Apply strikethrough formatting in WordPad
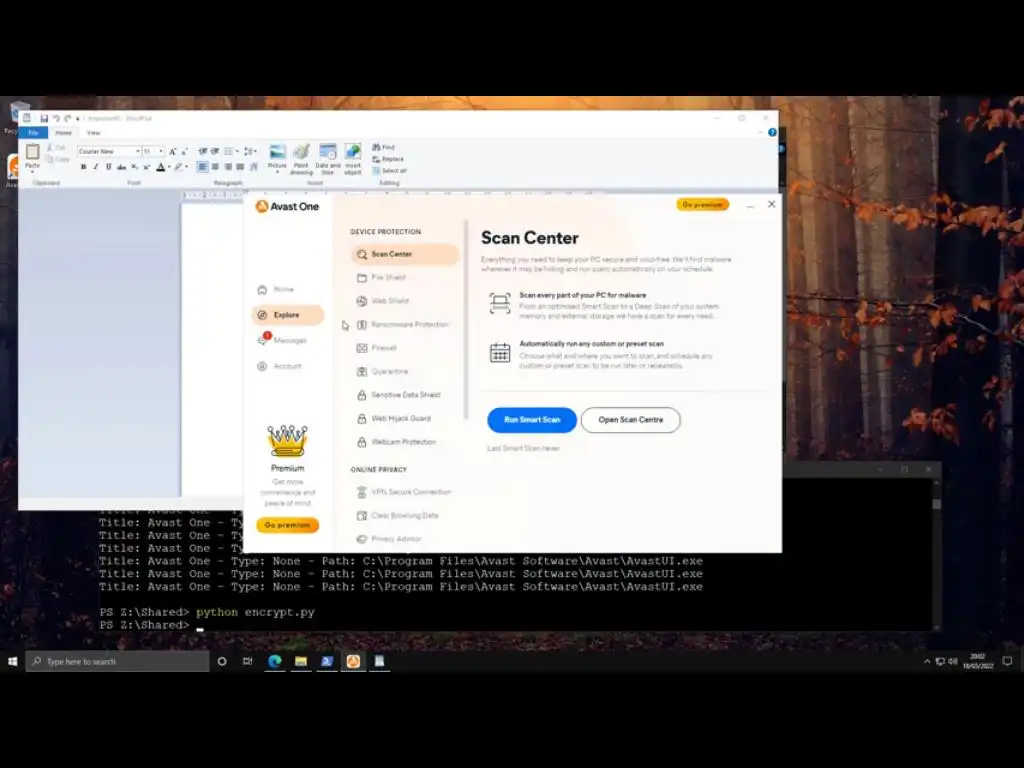 click(x=121, y=167)
